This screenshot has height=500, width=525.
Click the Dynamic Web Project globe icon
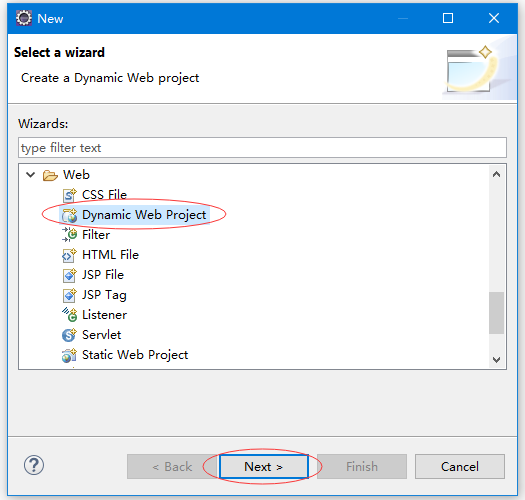69,215
